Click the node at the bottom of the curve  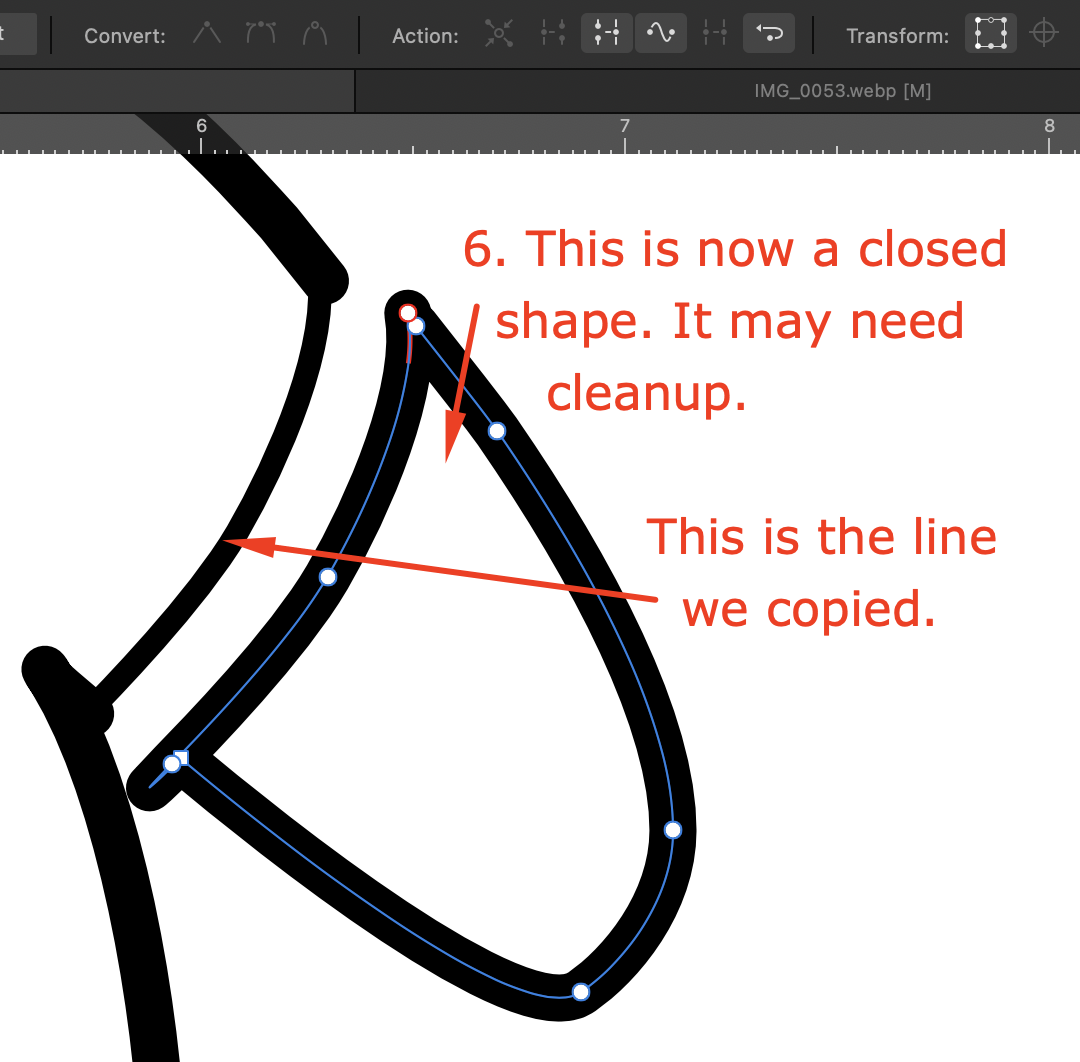pos(581,992)
